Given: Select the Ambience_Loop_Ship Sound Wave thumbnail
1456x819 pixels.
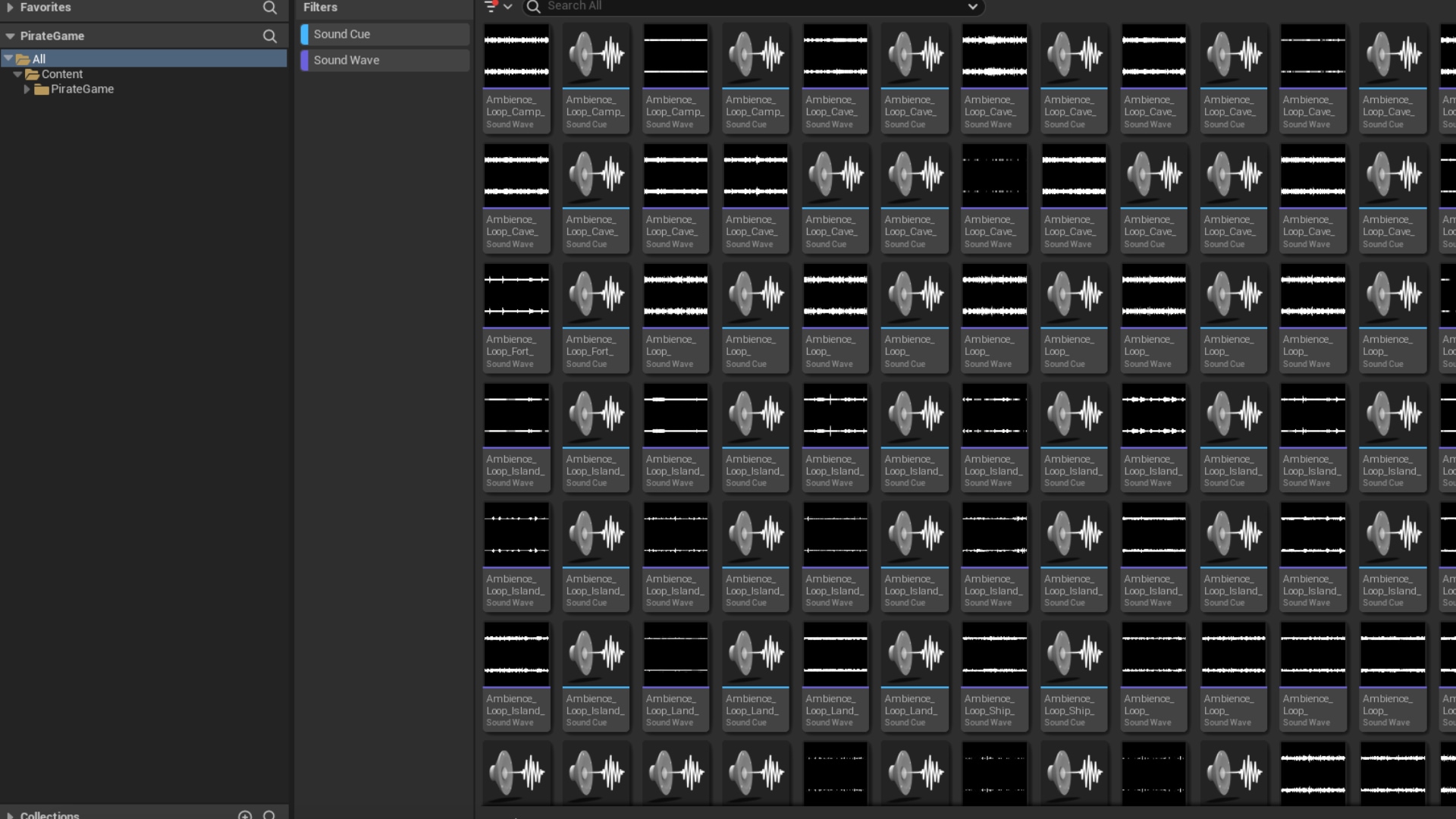Looking at the screenshot, I should click(994, 654).
